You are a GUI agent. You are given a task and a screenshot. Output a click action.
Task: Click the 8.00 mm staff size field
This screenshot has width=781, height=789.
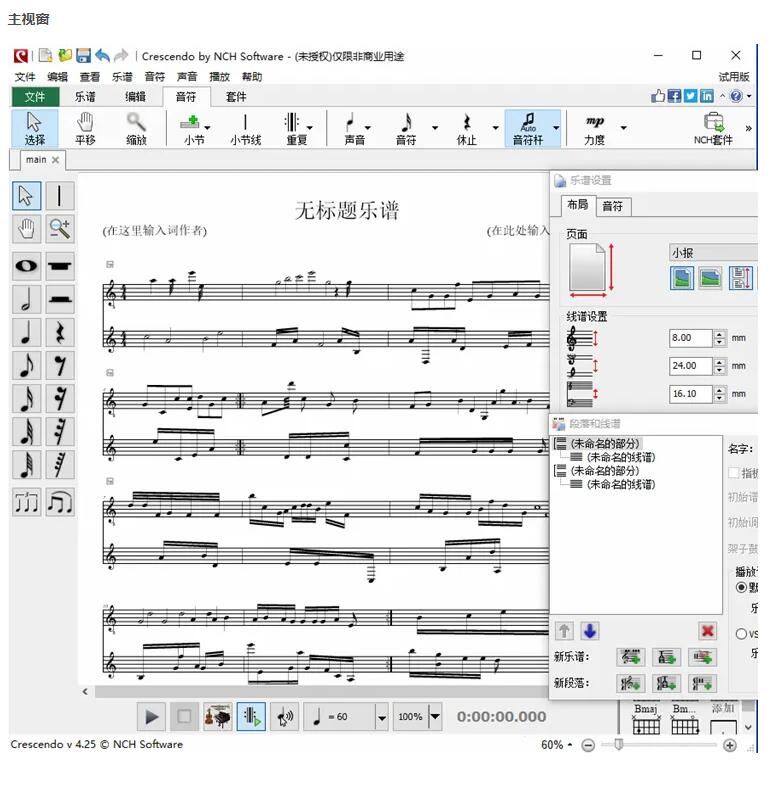tap(689, 338)
